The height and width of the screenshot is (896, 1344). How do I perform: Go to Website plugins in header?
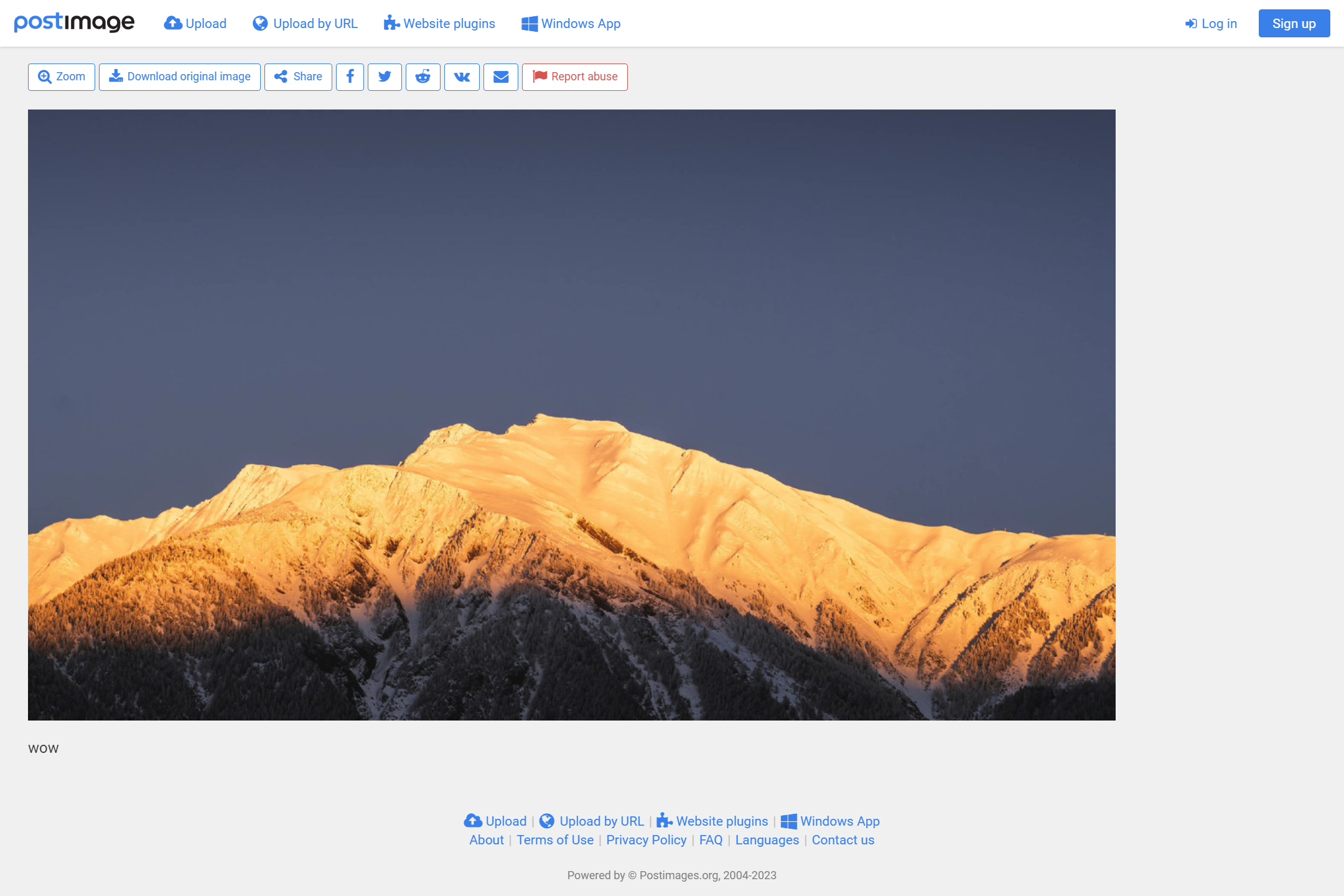coord(439,24)
